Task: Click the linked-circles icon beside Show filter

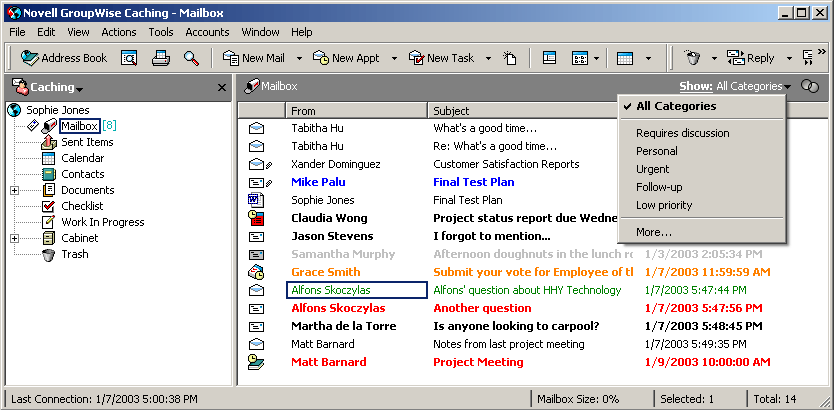Action: pos(810,87)
